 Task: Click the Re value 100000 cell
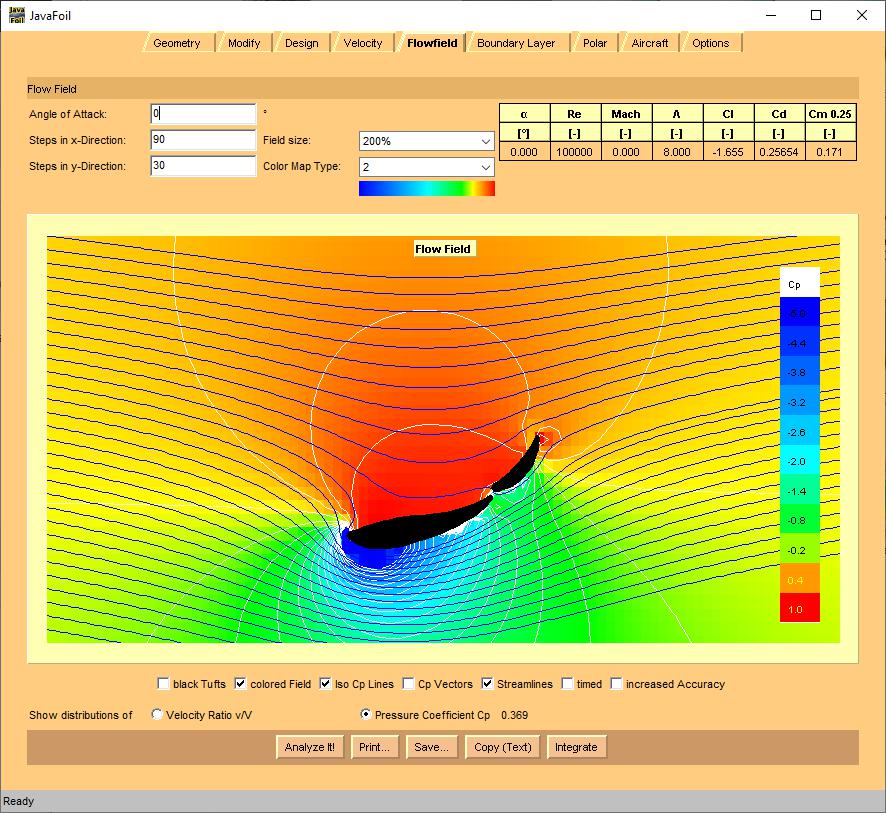click(x=575, y=152)
